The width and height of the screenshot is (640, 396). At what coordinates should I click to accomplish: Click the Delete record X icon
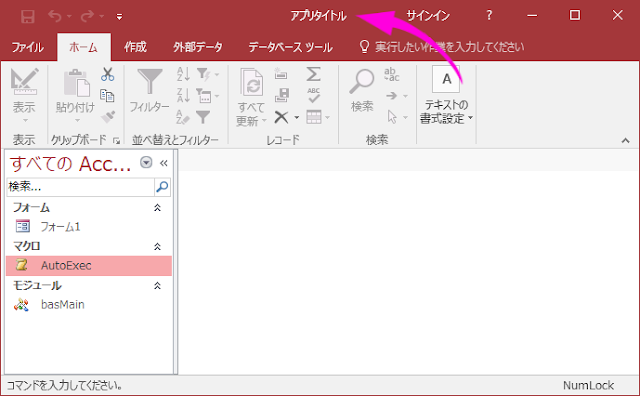click(x=281, y=118)
